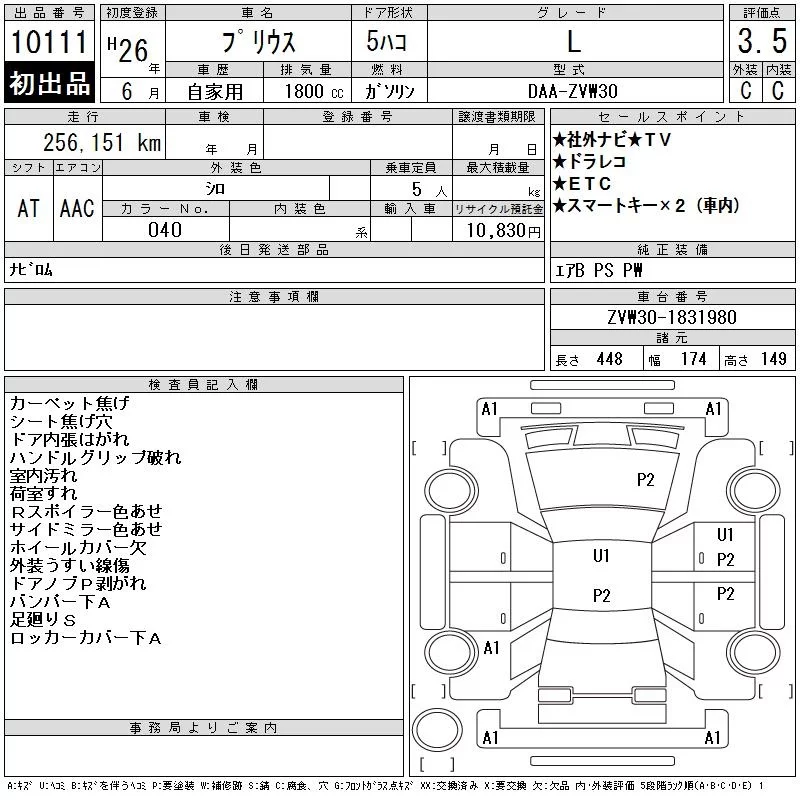800x800 pixels.
Task: Click the note "外装うすい線傷"
Action: tap(70, 566)
